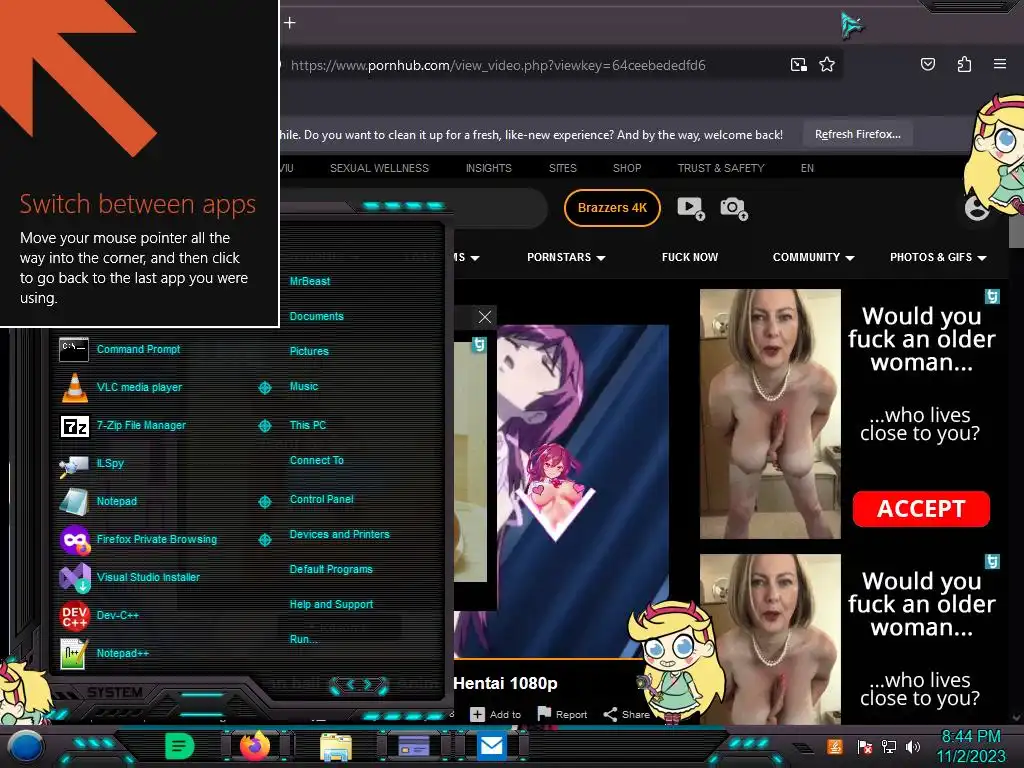Open Devices and Printers
Image resolution: width=1024 pixels, height=768 pixels.
pyautogui.click(x=339, y=534)
